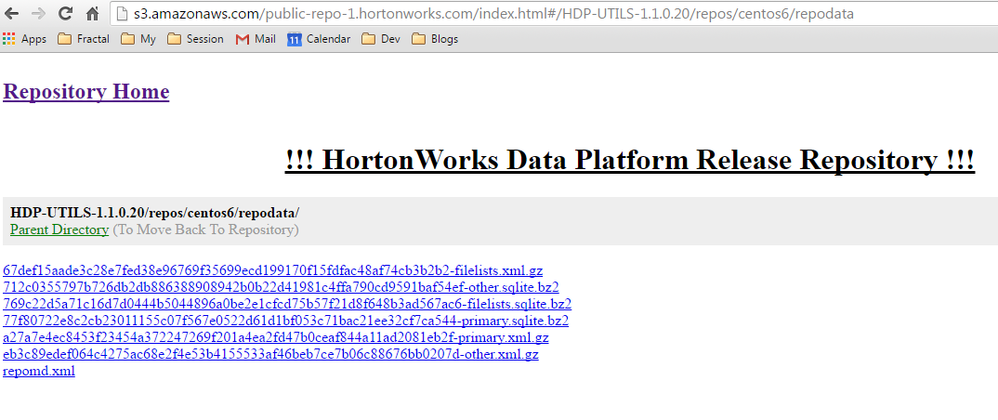Screen dimensions: 998x420
Task: Click the HDP-UTILS-1.1.0.20/repos/centos6/repodata/ path text
Action: pyautogui.click(x=155, y=213)
